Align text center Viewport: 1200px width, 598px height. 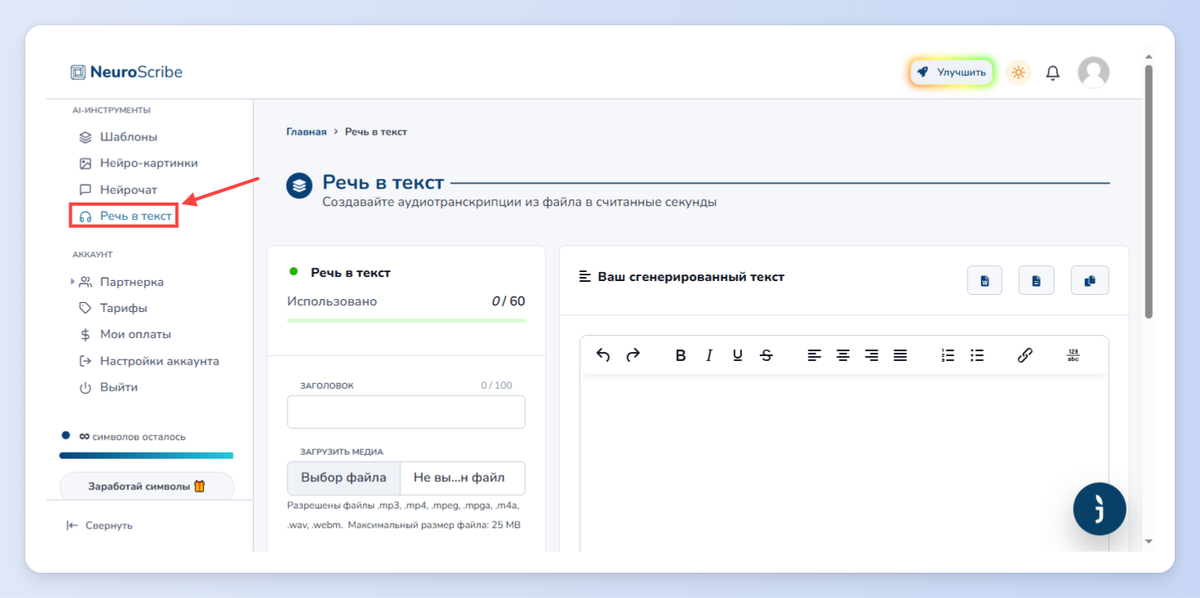pos(843,355)
